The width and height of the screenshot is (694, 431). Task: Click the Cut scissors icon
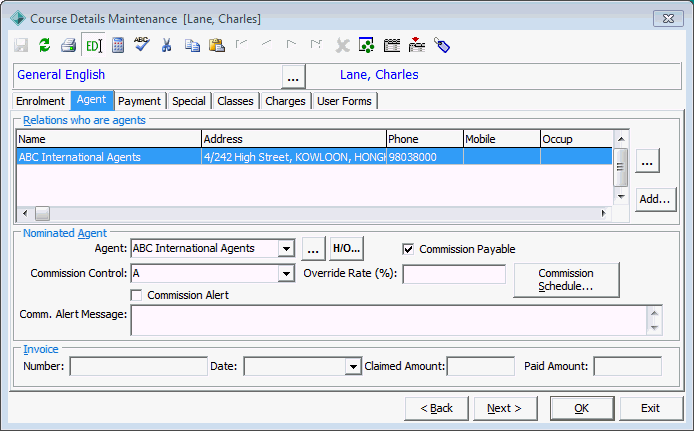click(x=166, y=45)
